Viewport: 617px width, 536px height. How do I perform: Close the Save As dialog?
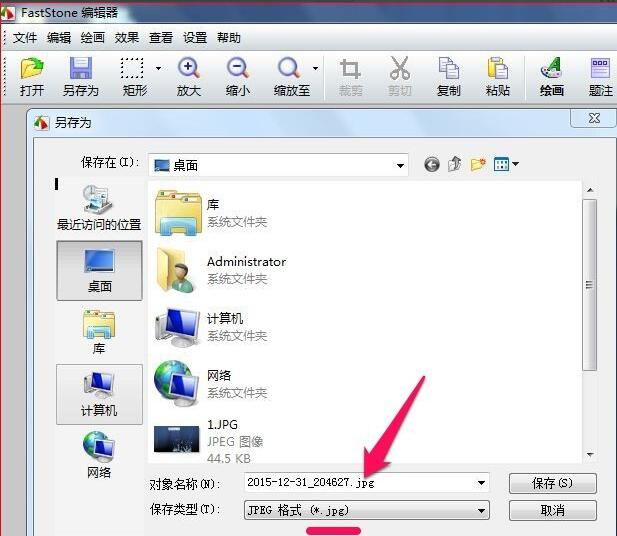594,118
